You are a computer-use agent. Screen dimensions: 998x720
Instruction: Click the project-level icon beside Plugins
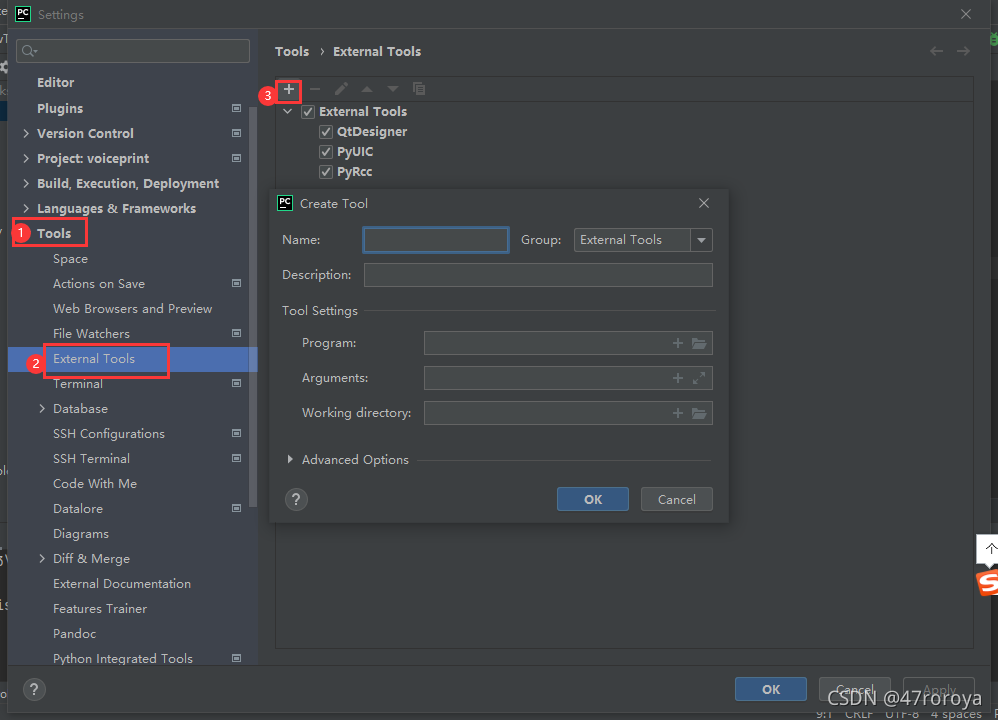(x=236, y=108)
